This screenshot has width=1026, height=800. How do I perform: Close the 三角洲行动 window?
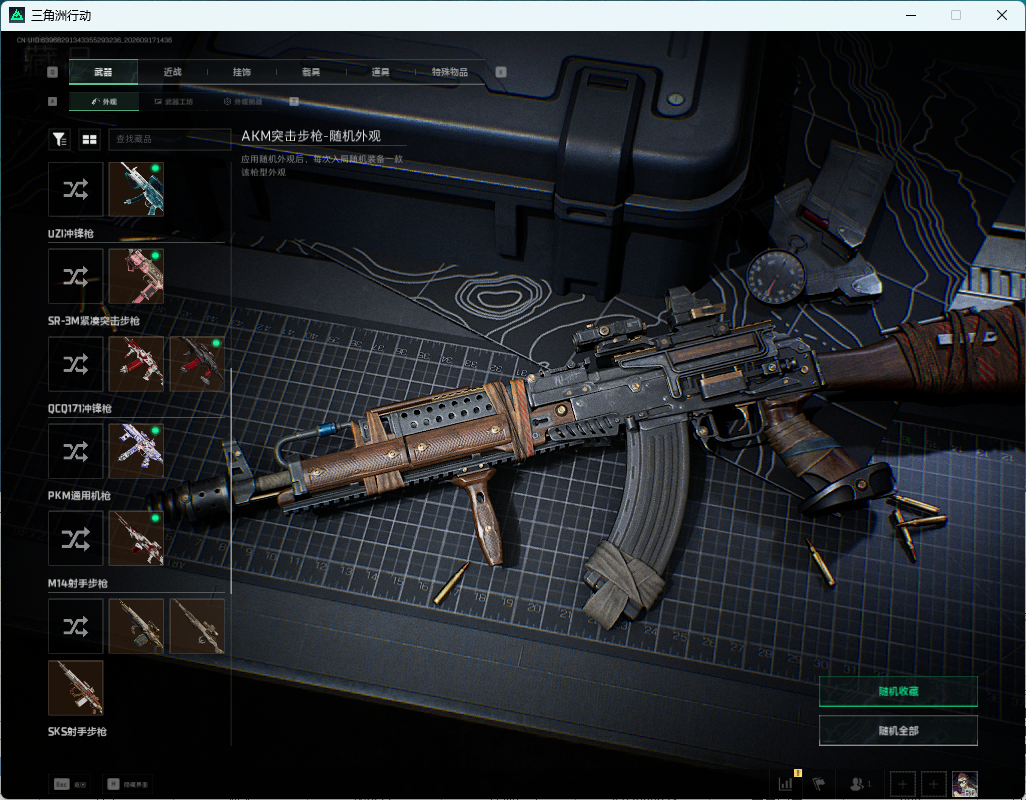[1002, 15]
